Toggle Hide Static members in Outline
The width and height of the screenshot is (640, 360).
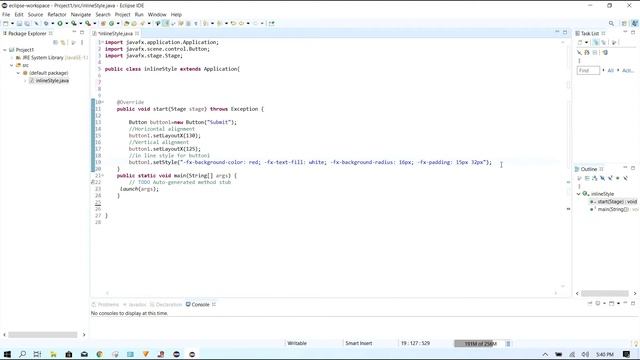pos(610,178)
